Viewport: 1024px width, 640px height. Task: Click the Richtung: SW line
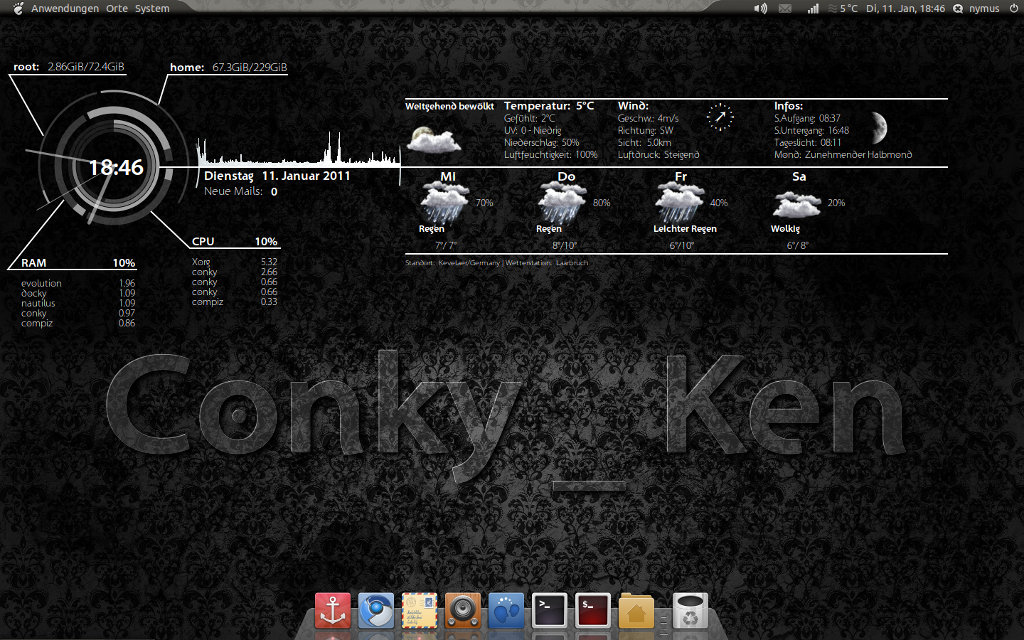pos(645,131)
